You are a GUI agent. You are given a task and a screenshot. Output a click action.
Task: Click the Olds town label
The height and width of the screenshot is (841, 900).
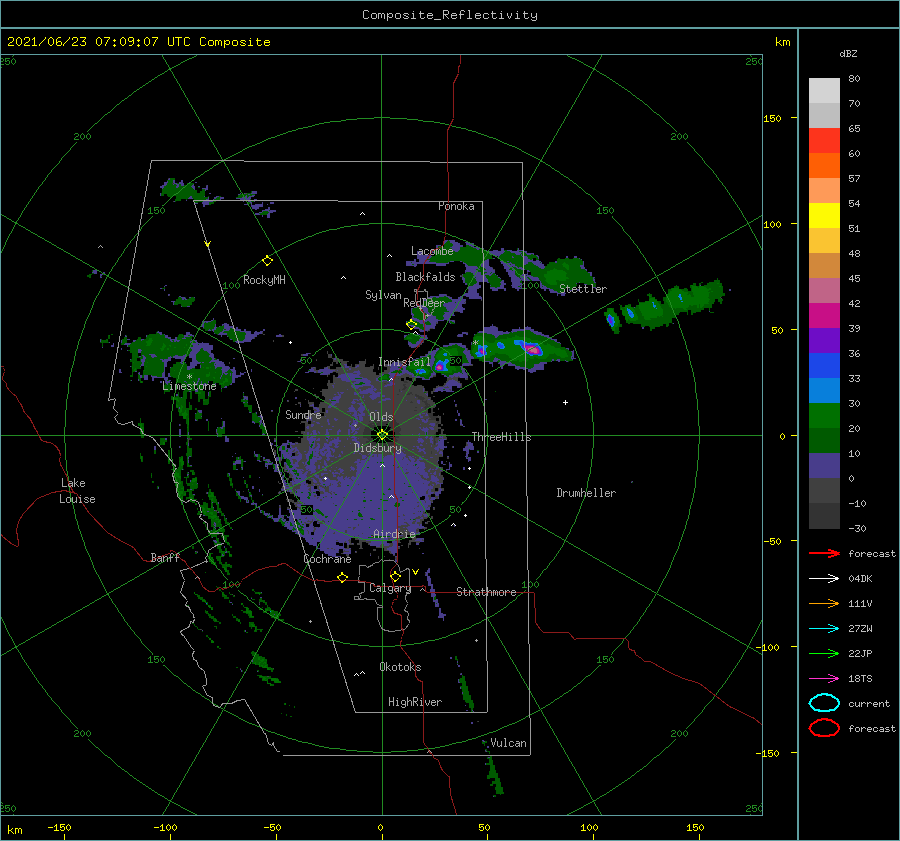(381, 417)
